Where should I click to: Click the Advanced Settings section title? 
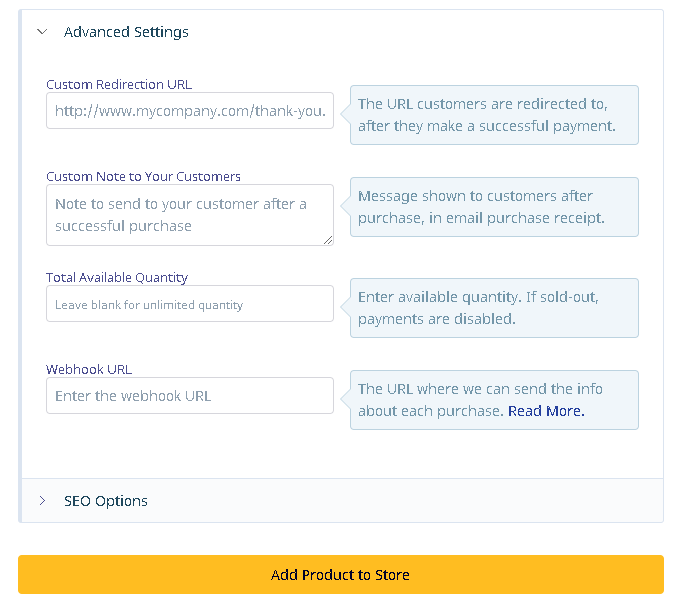click(x=126, y=32)
